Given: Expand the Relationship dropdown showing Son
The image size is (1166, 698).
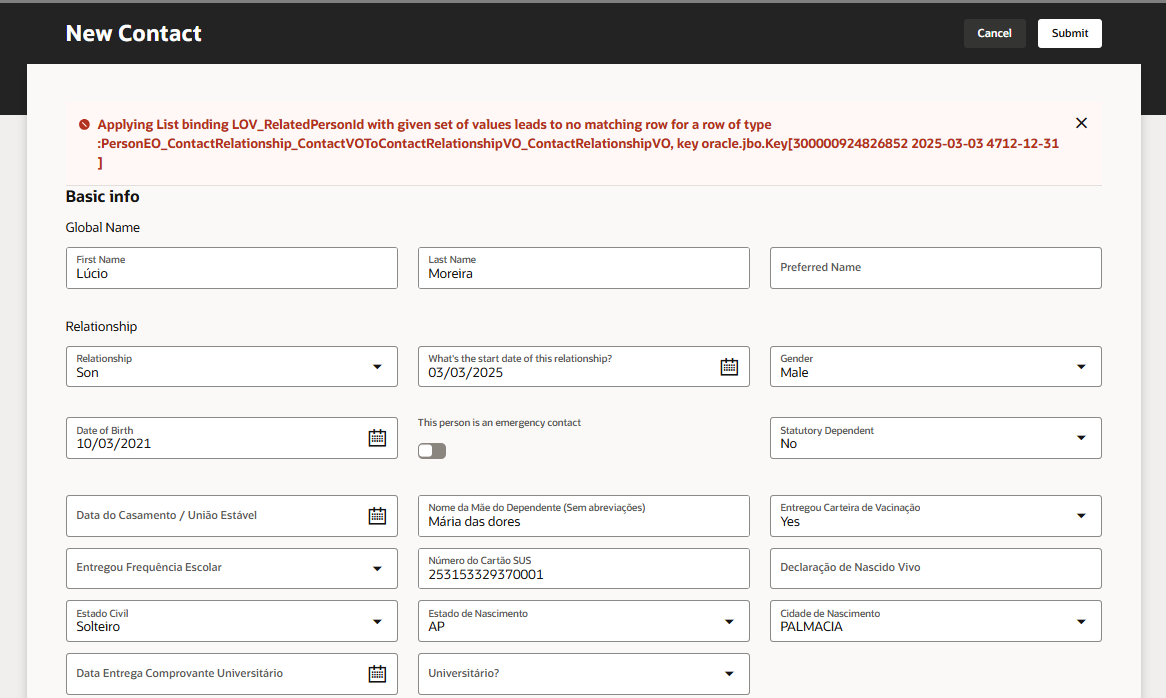Looking at the screenshot, I should click(377, 366).
